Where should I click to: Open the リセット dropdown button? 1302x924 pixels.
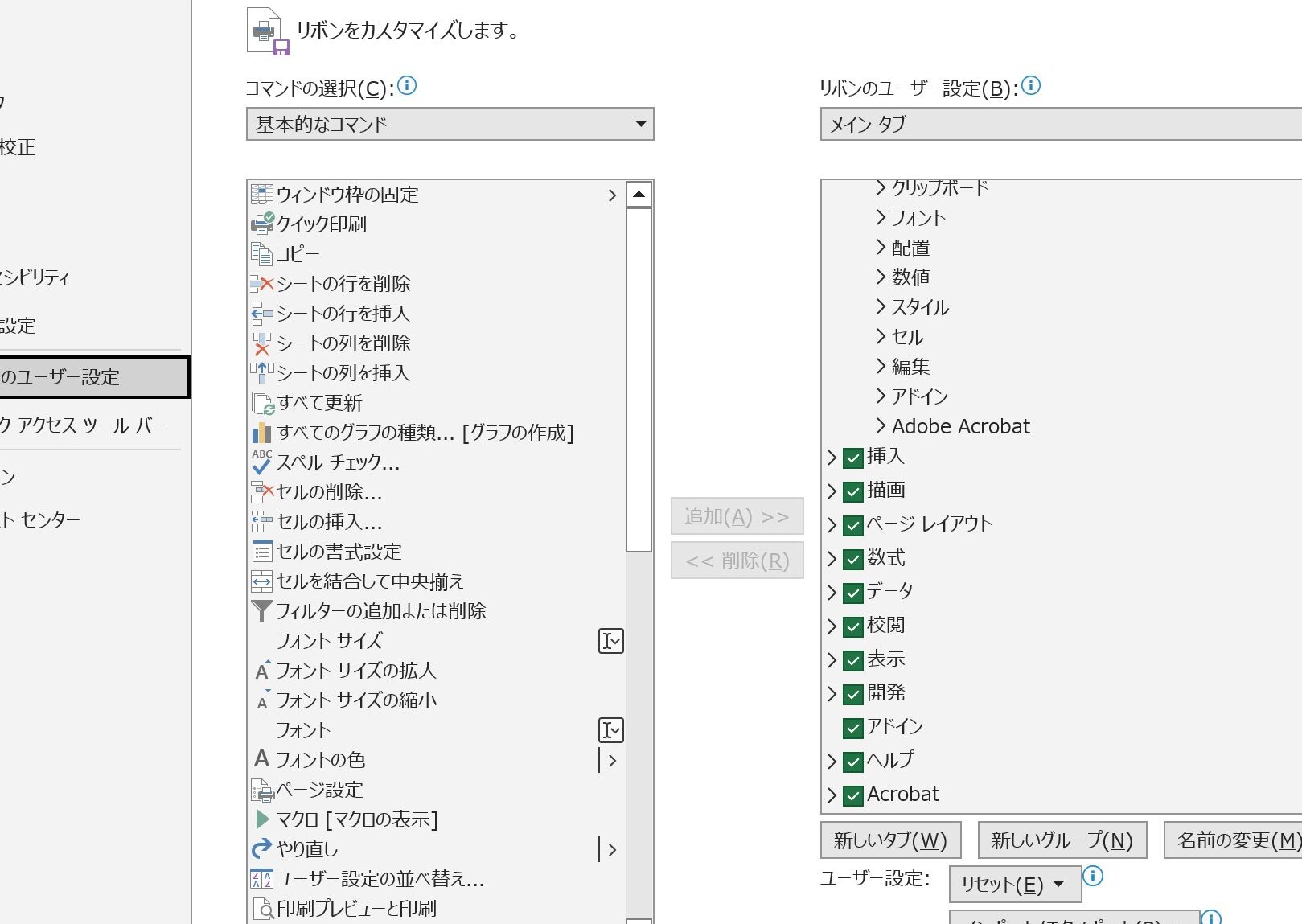1014,884
